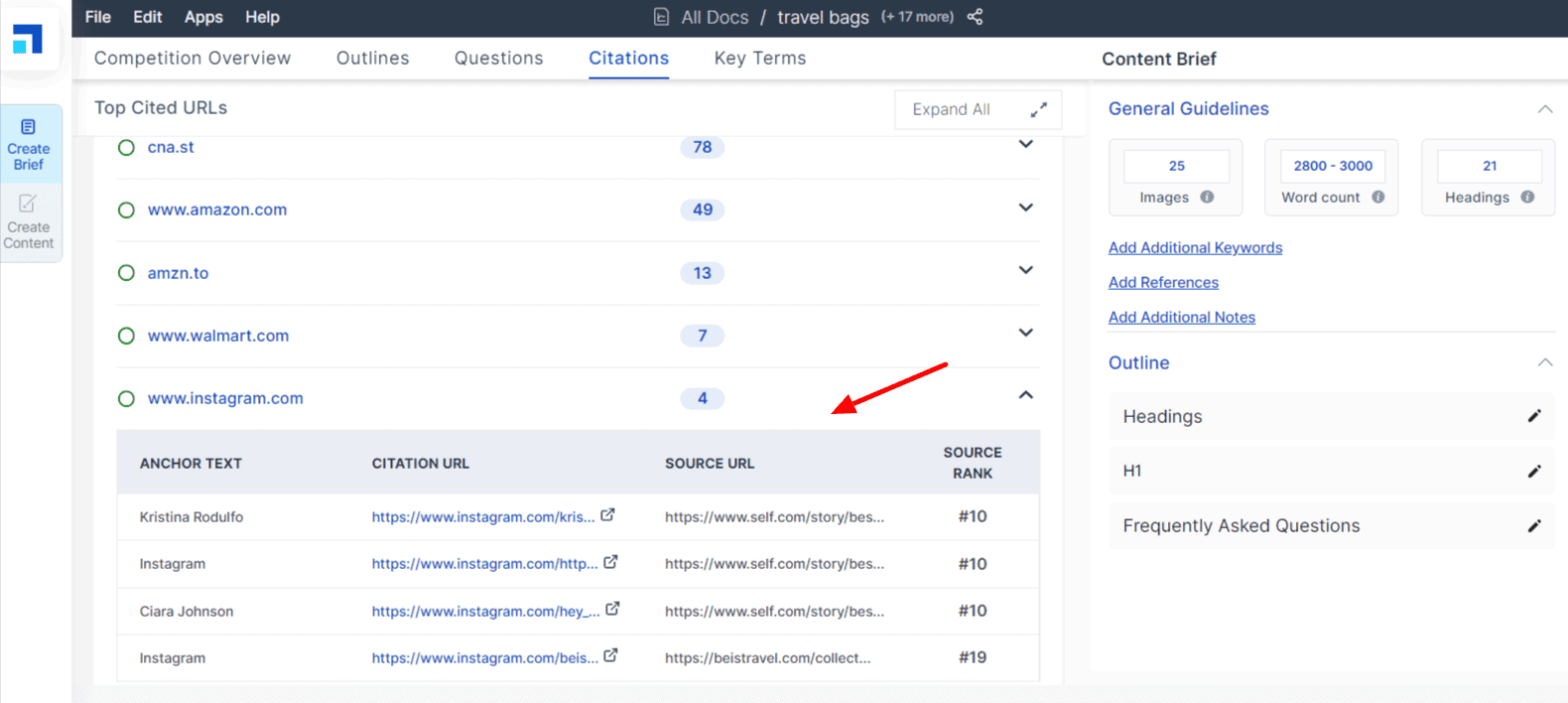The height and width of the screenshot is (703, 1568).
Task: Open external link icon for instagram.com/beis citation
Action: tap(610, 655)
